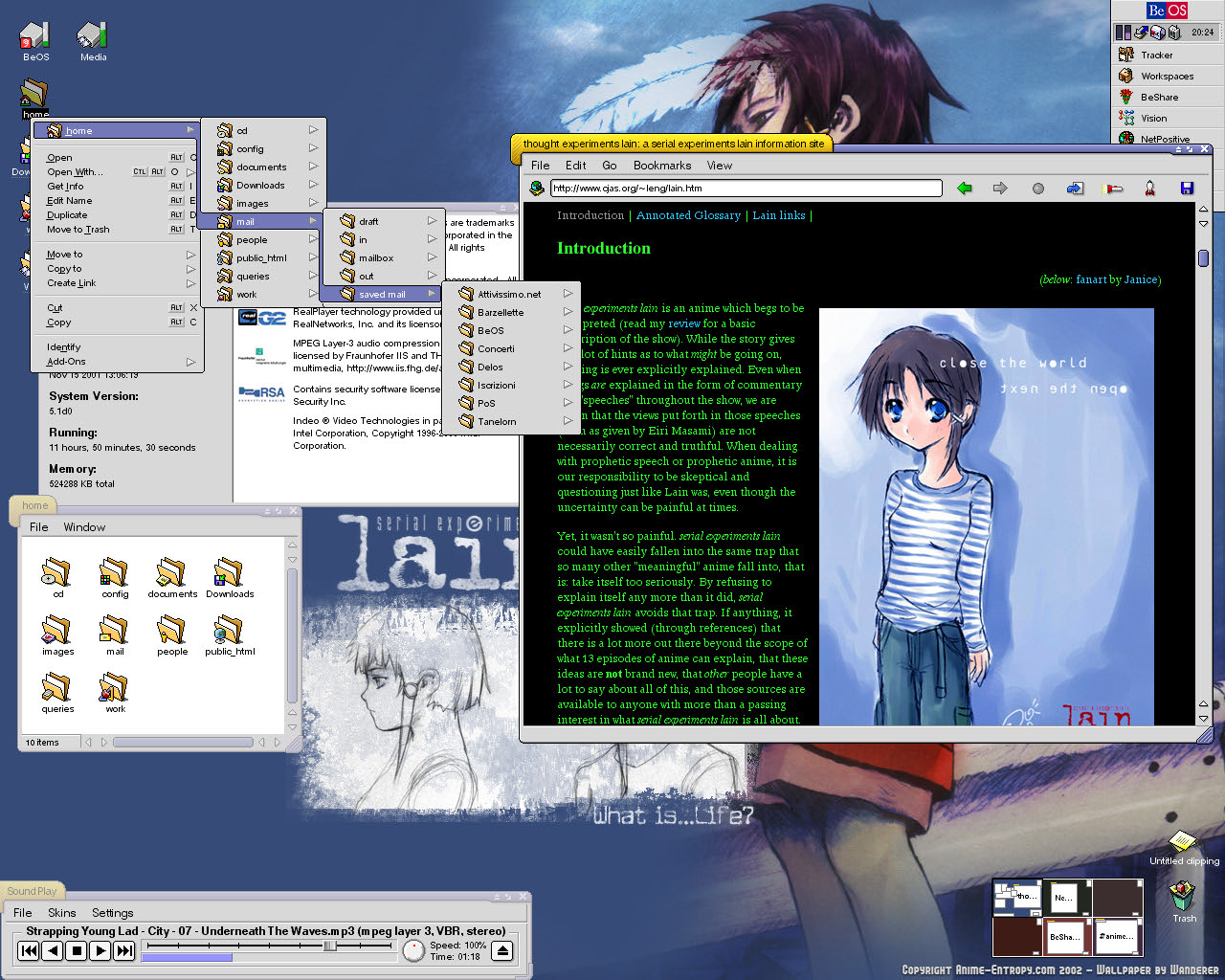
Task: Click the gray forward arrow in browser toolbar
Action: coord(1000,189)
